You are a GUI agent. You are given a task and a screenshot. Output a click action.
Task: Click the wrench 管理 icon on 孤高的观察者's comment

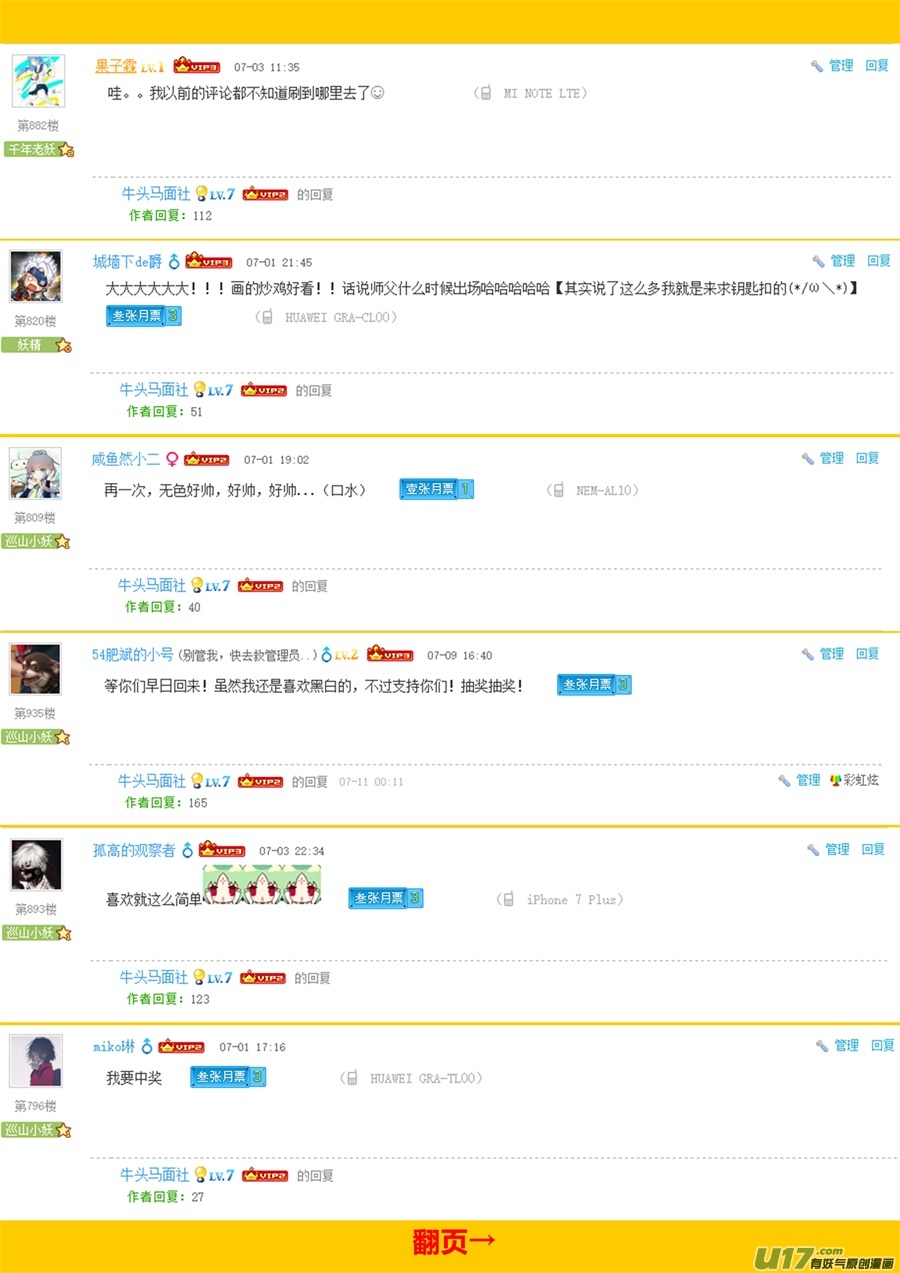pos(815,850)
